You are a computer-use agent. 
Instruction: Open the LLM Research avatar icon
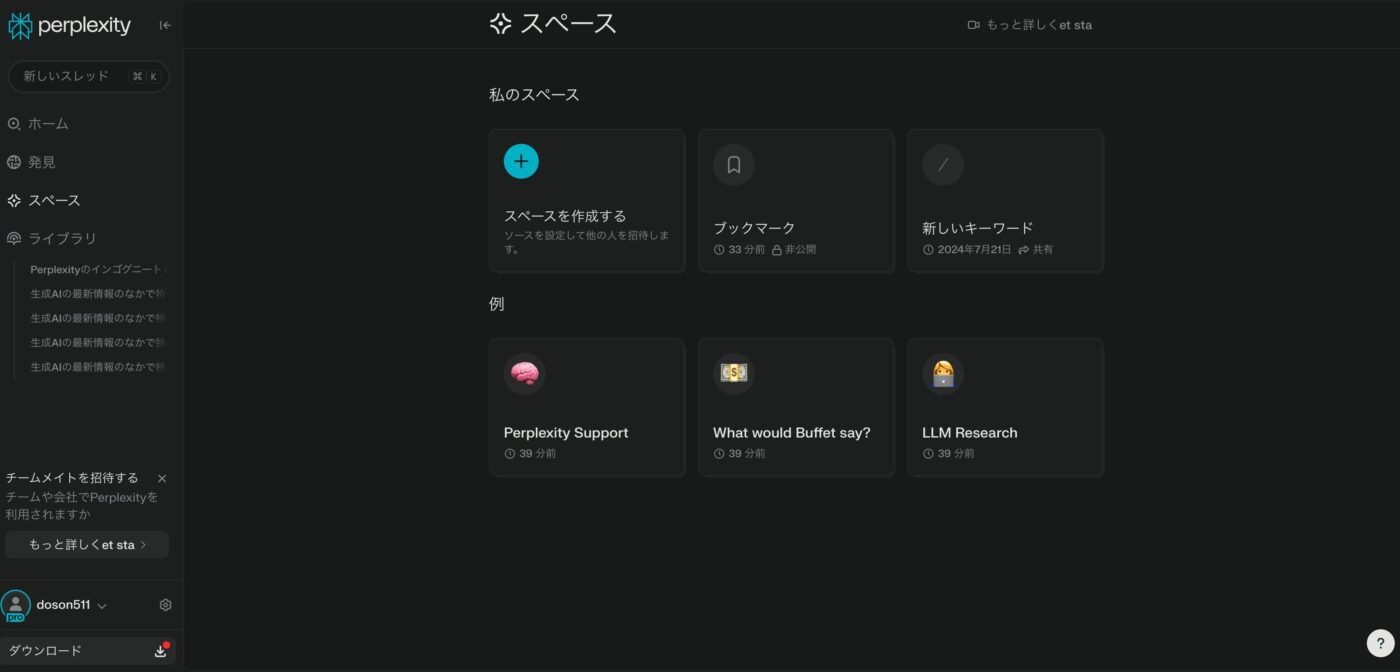942,374
